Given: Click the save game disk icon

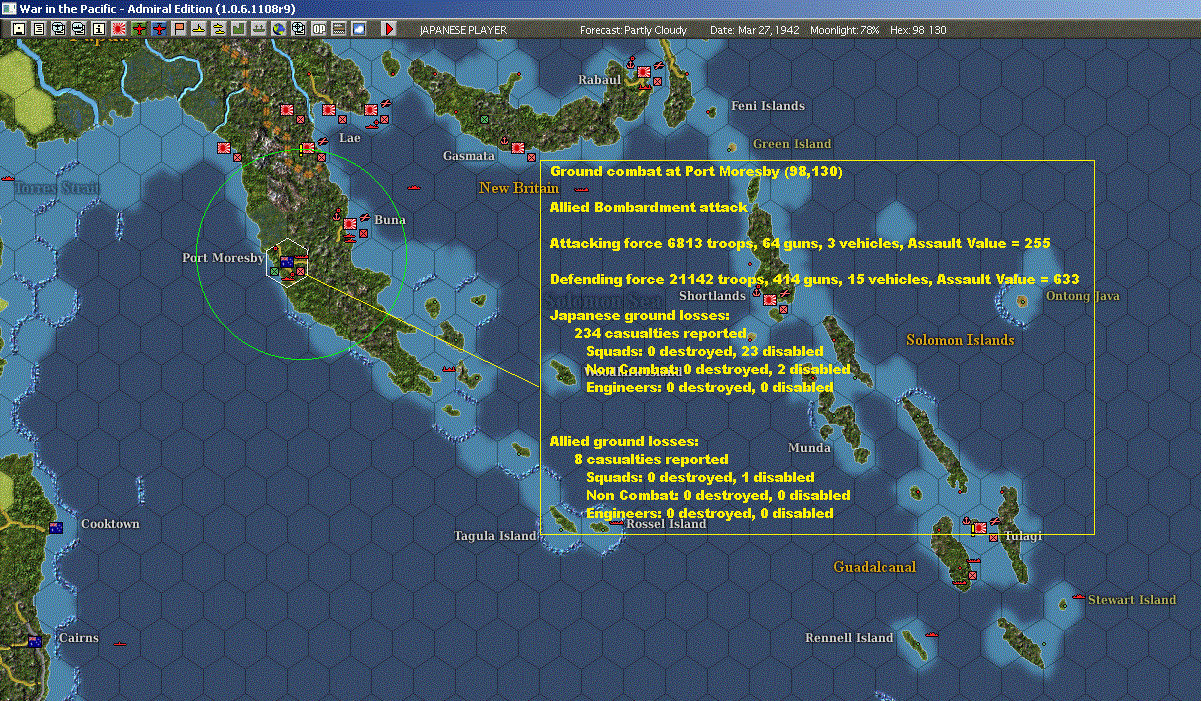Looking at the screenshot, I should pyautogui.click(x=18, y=29).
